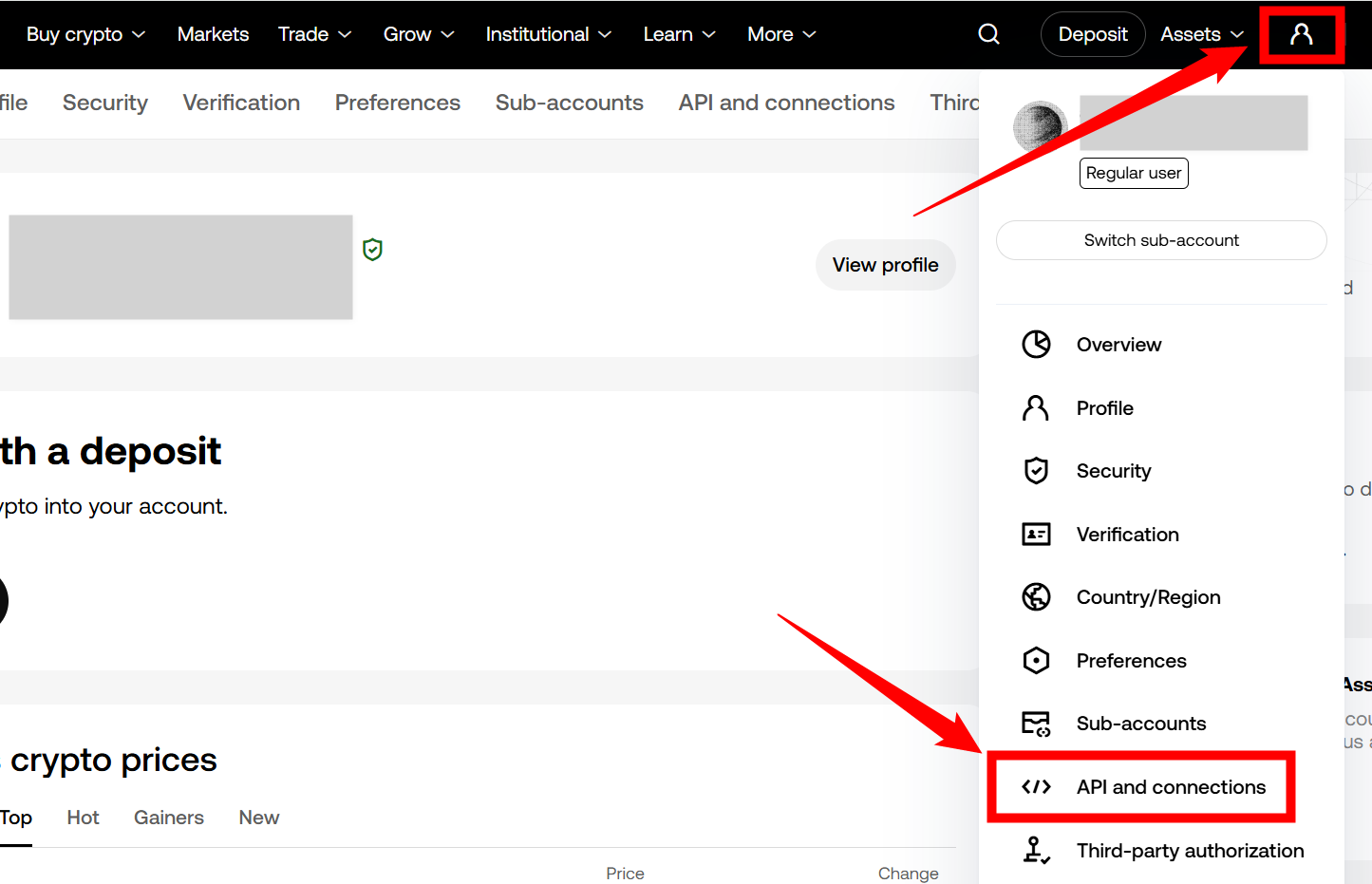Expand the Institutional dropdown menu
The width and height of the screenshot is (1372, 884).
[548, 34]
